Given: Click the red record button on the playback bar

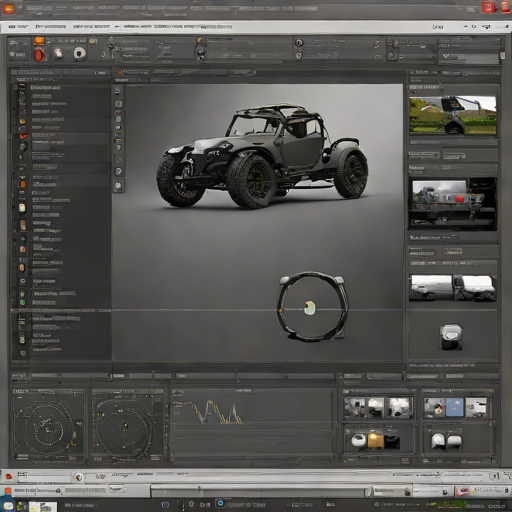Looking at the screenshot, I should coord(9,477).
